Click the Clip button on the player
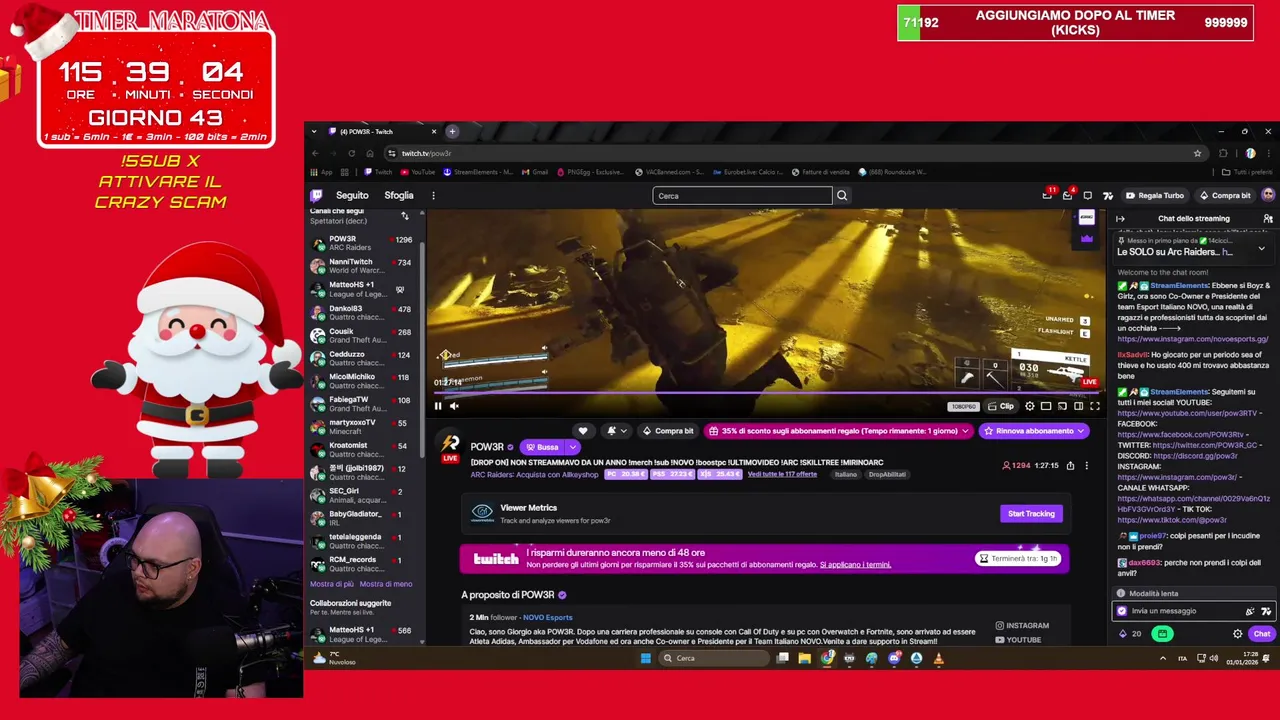 (1001, 406)
